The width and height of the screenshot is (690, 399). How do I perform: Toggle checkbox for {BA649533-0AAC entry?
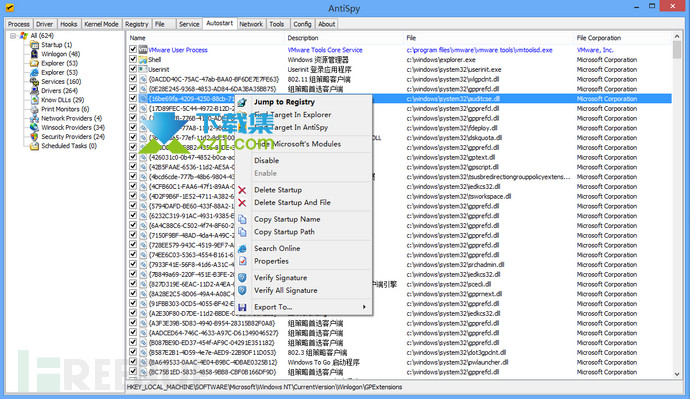point(133,362)
